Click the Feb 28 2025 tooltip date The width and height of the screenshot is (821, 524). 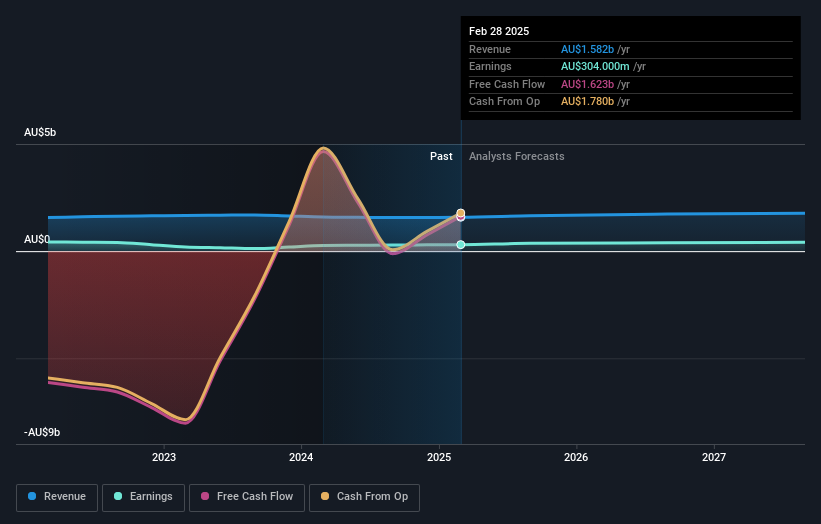coord(499,31)
